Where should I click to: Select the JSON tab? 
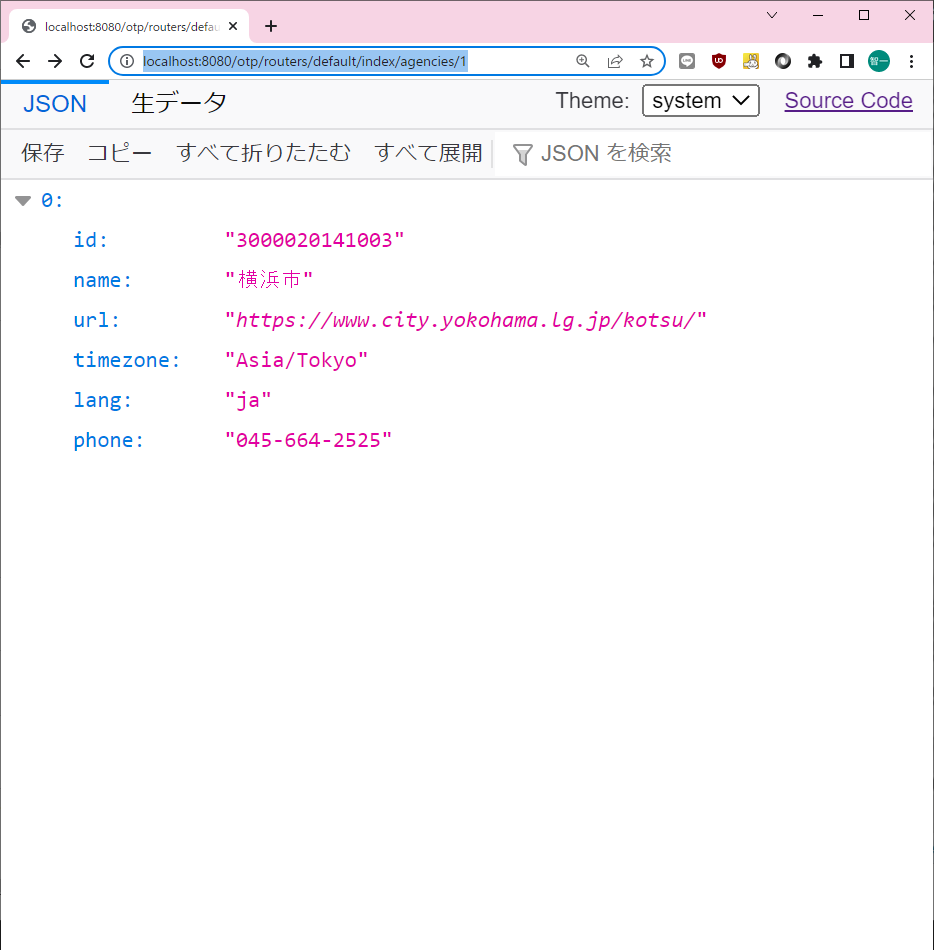point(55,103)
